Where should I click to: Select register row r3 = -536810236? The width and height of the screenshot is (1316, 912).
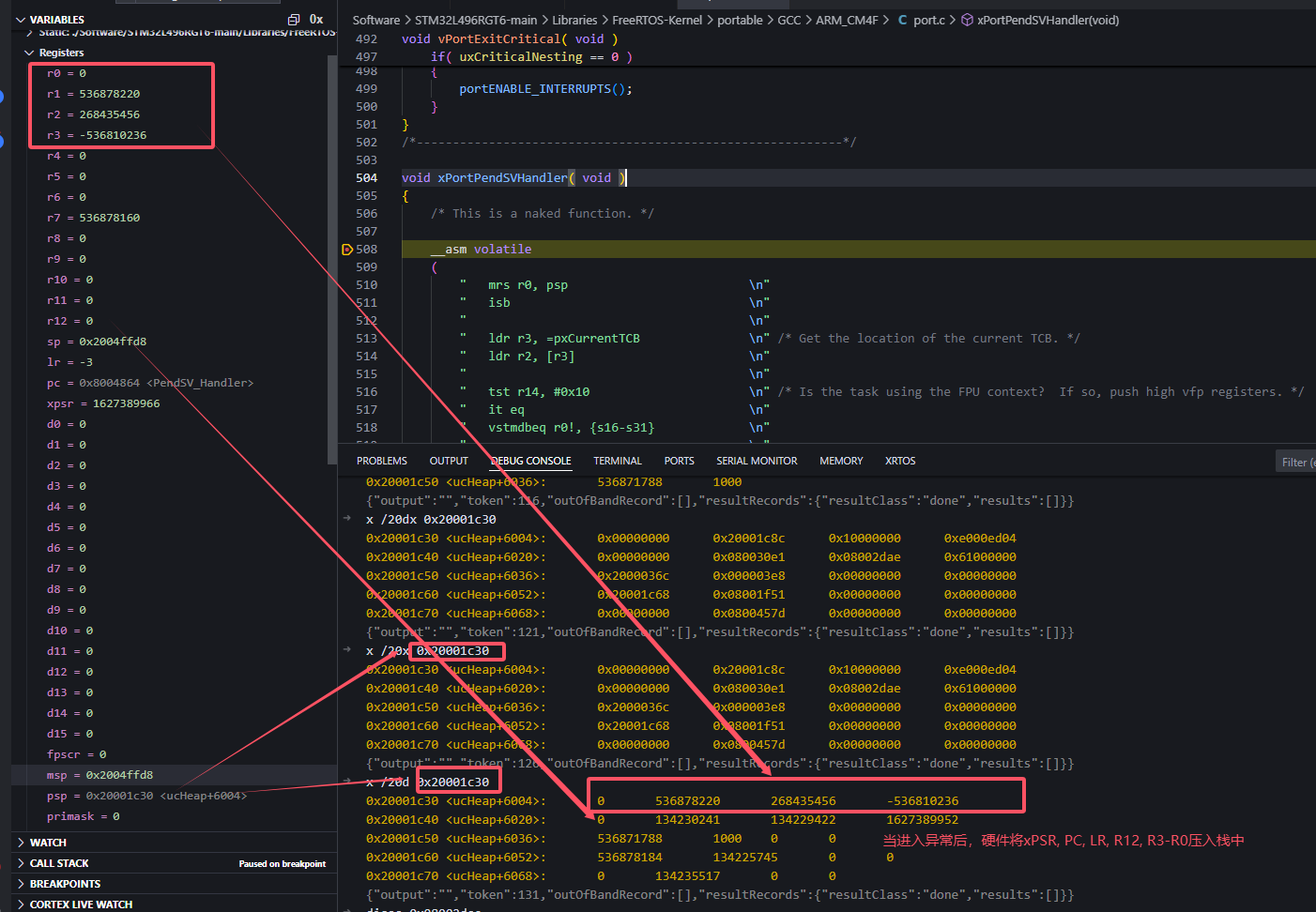pos(174,135)
